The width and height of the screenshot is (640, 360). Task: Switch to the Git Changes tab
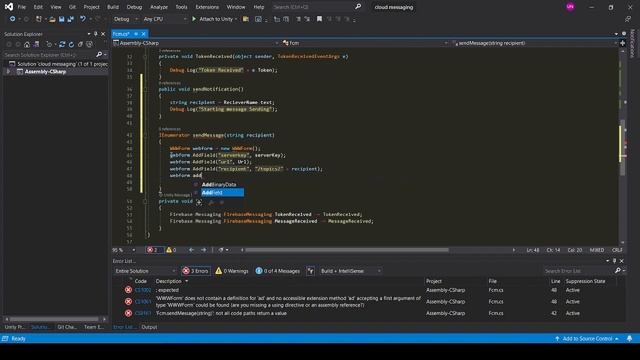coord(67,327)
